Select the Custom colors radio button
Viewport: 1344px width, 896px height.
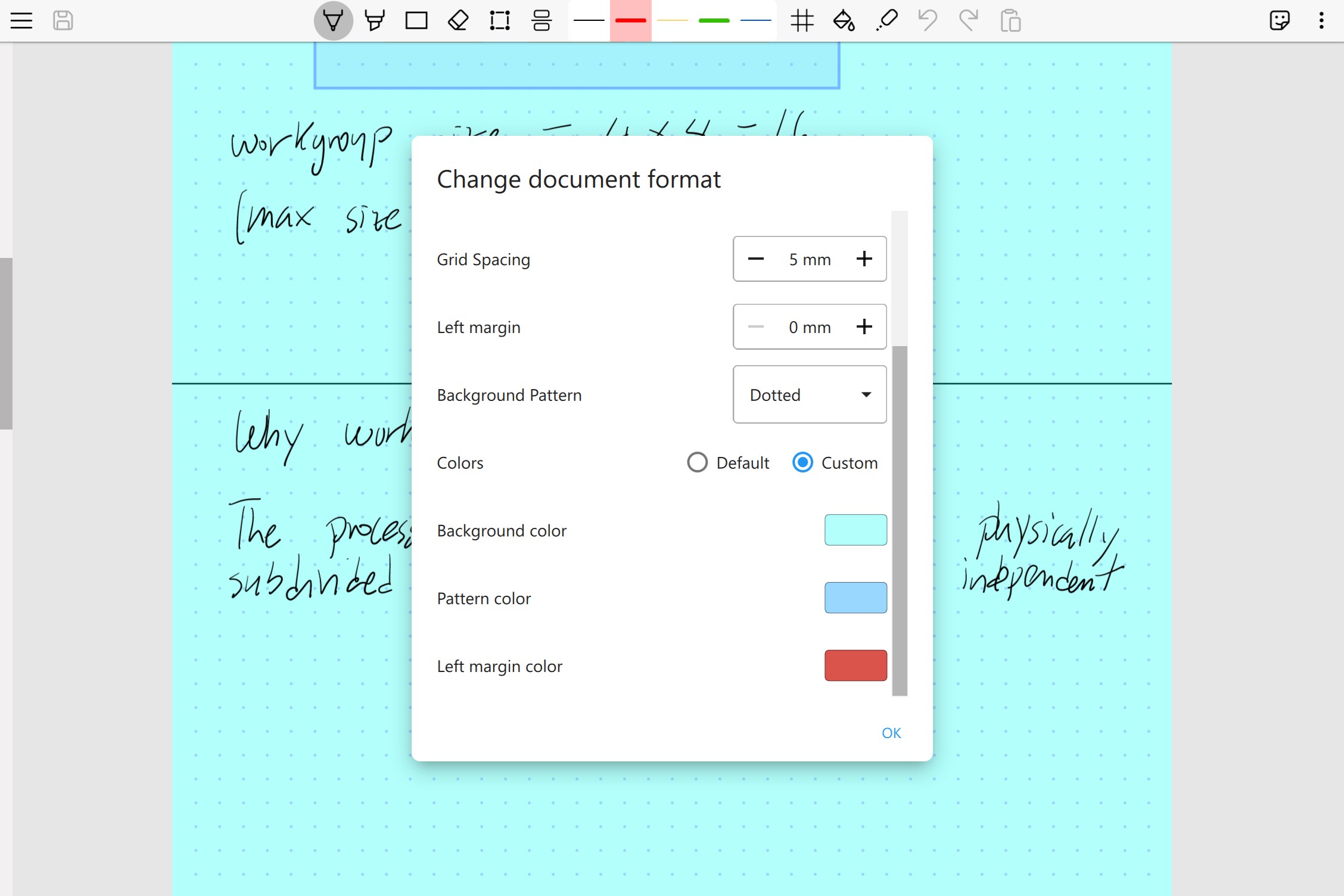tap(803, 462)
